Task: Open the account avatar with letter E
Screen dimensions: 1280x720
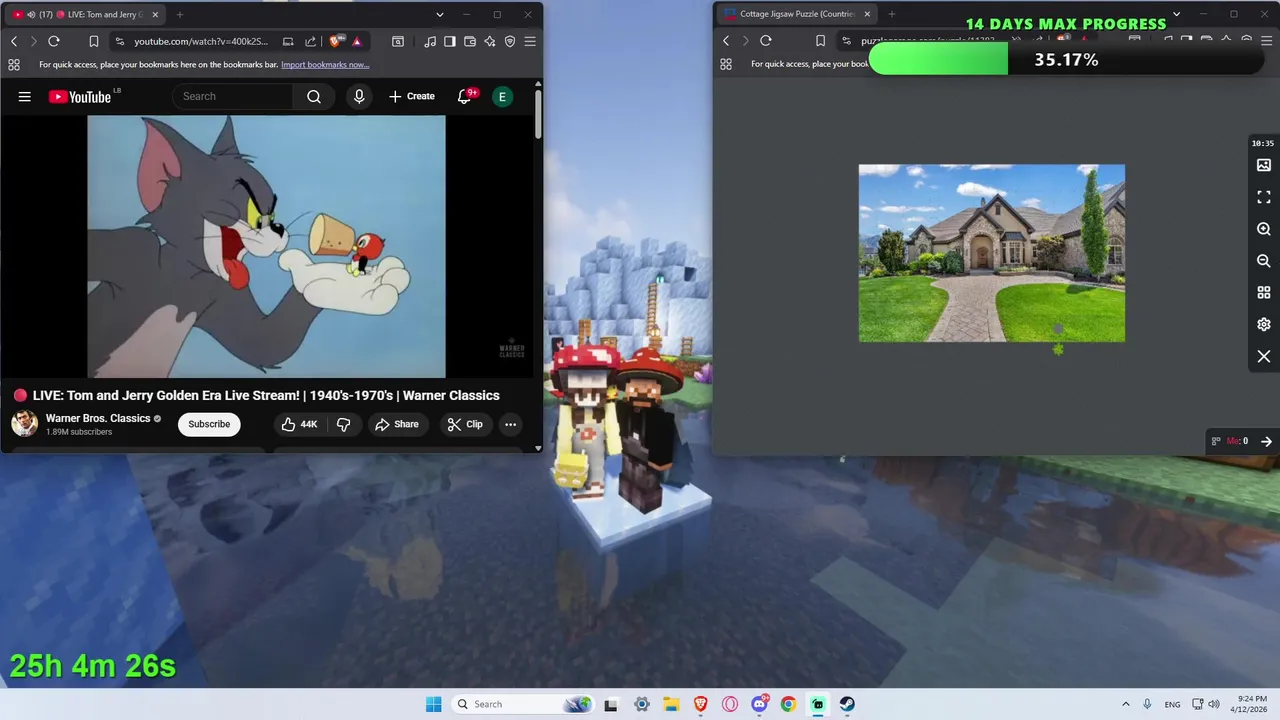Action: pos(502,96)
